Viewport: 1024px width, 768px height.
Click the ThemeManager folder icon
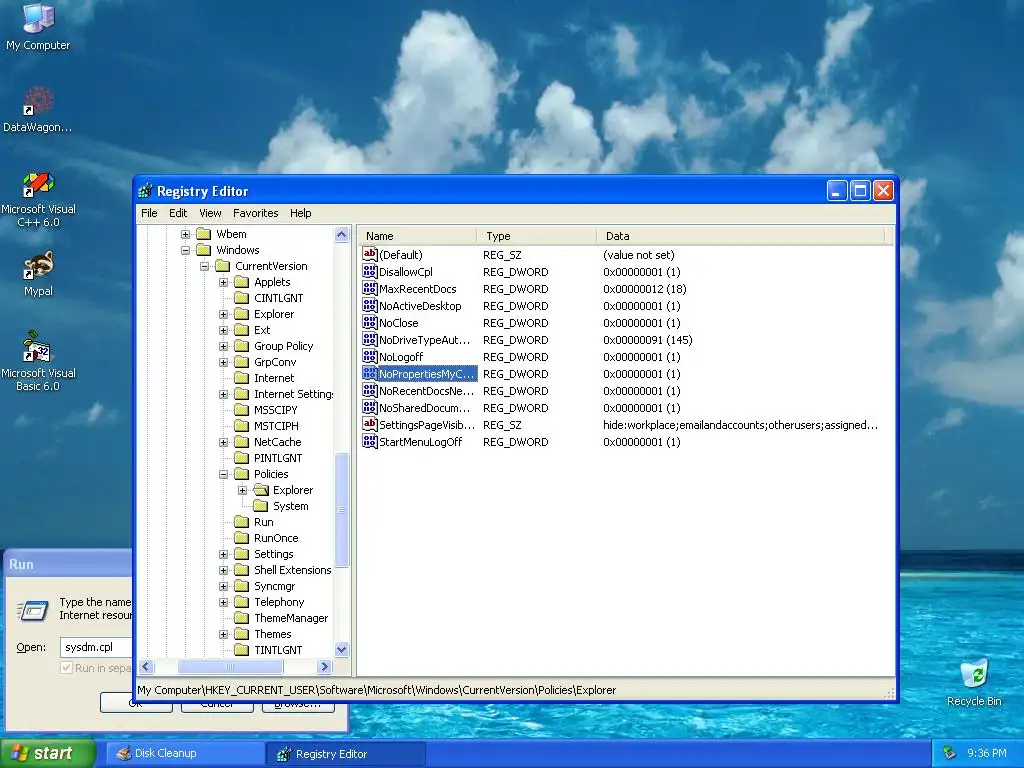242,618
